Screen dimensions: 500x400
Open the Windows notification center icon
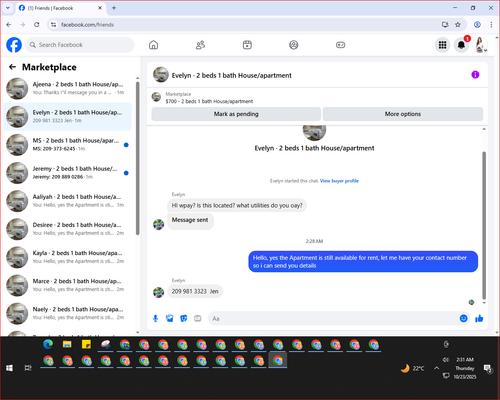click(x=488, y=368)
